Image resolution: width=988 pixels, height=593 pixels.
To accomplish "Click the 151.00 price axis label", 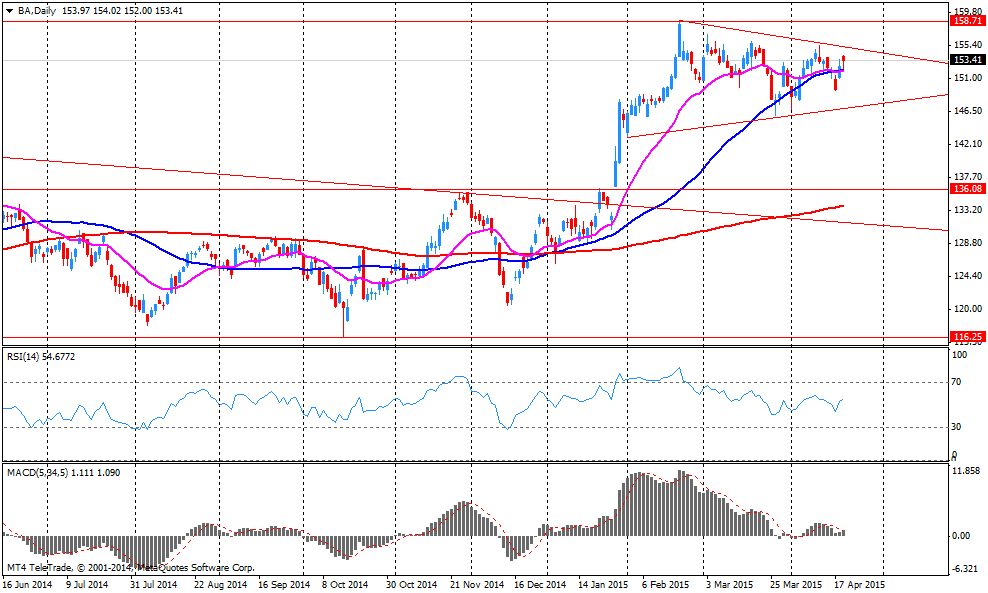I will pos(968,78).
